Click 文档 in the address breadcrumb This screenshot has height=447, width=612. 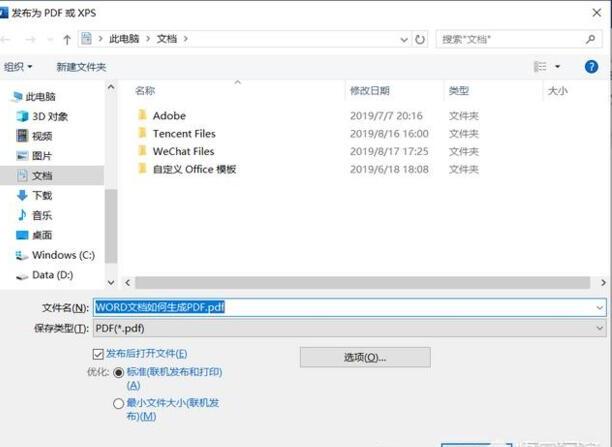coord(167,39)
